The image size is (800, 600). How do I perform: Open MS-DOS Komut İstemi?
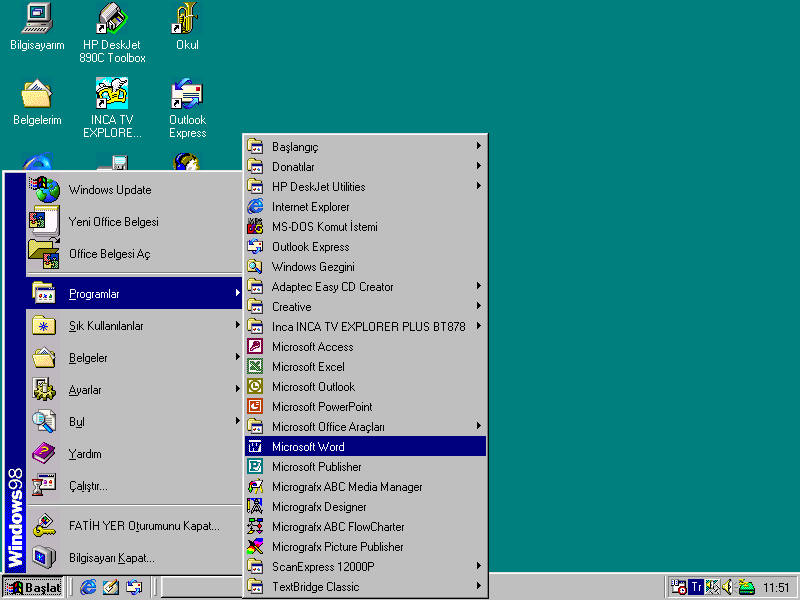pos(365,227)
